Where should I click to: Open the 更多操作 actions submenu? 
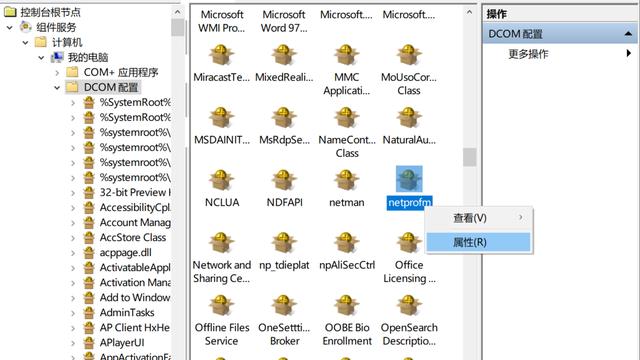coord(629,53)
